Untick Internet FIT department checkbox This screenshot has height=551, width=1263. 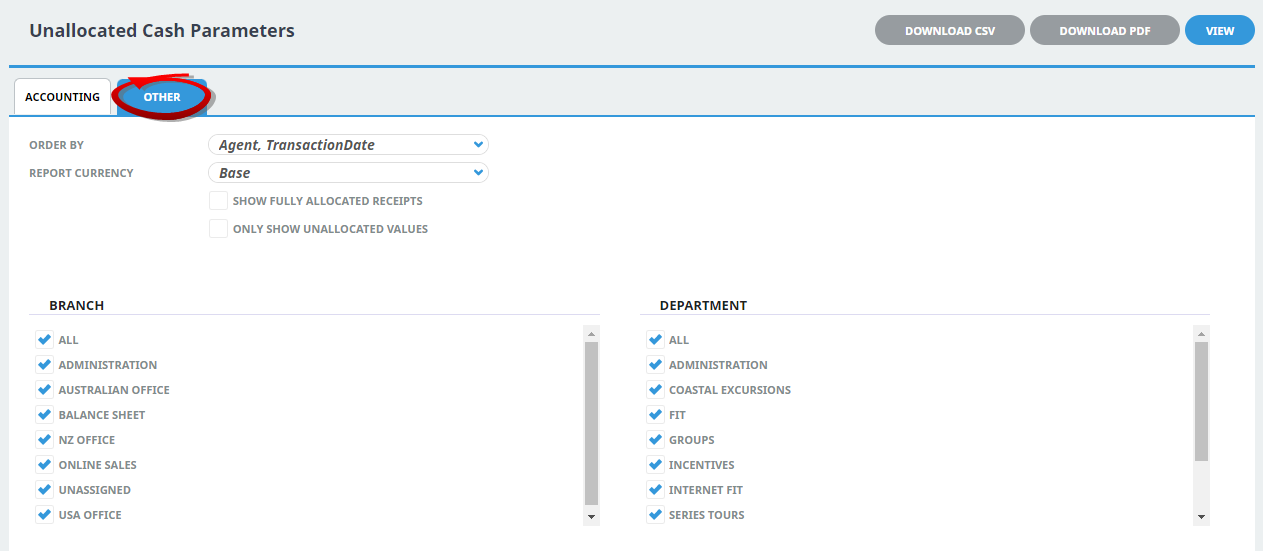[655, 490]
